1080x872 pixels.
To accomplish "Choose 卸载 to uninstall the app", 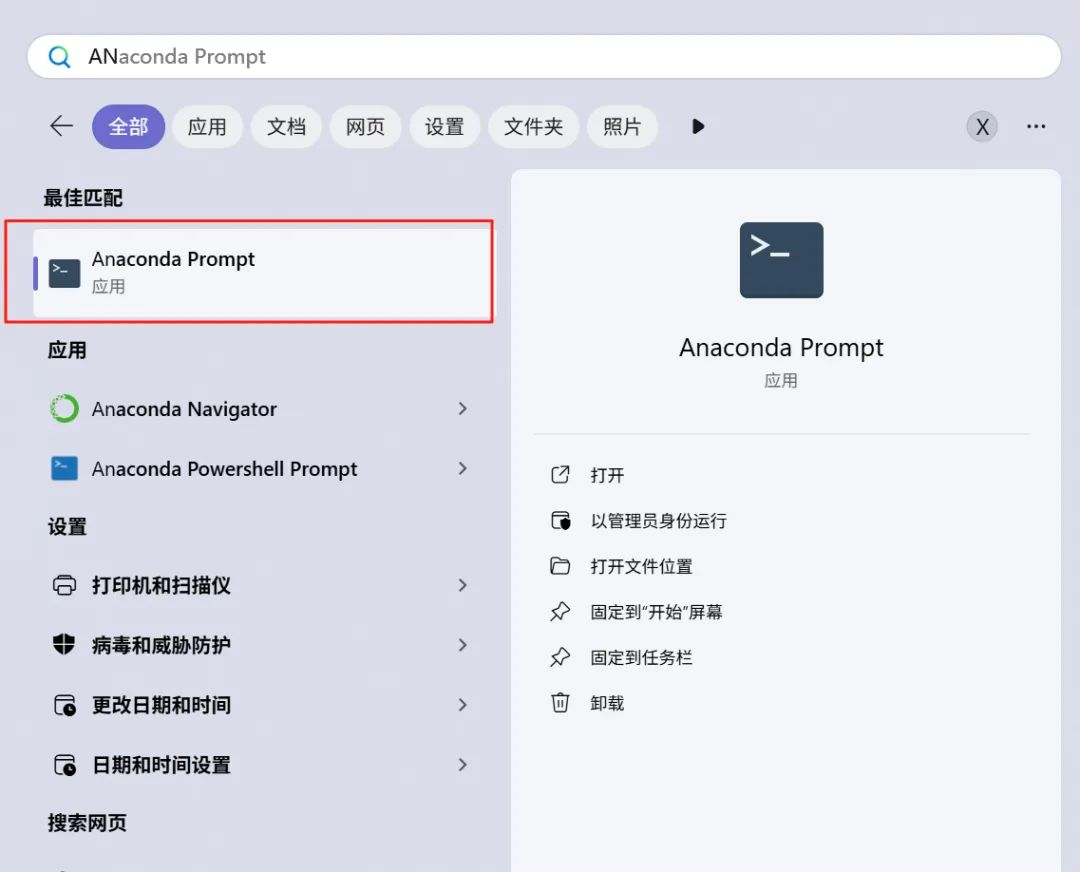I will pos(608,703).
